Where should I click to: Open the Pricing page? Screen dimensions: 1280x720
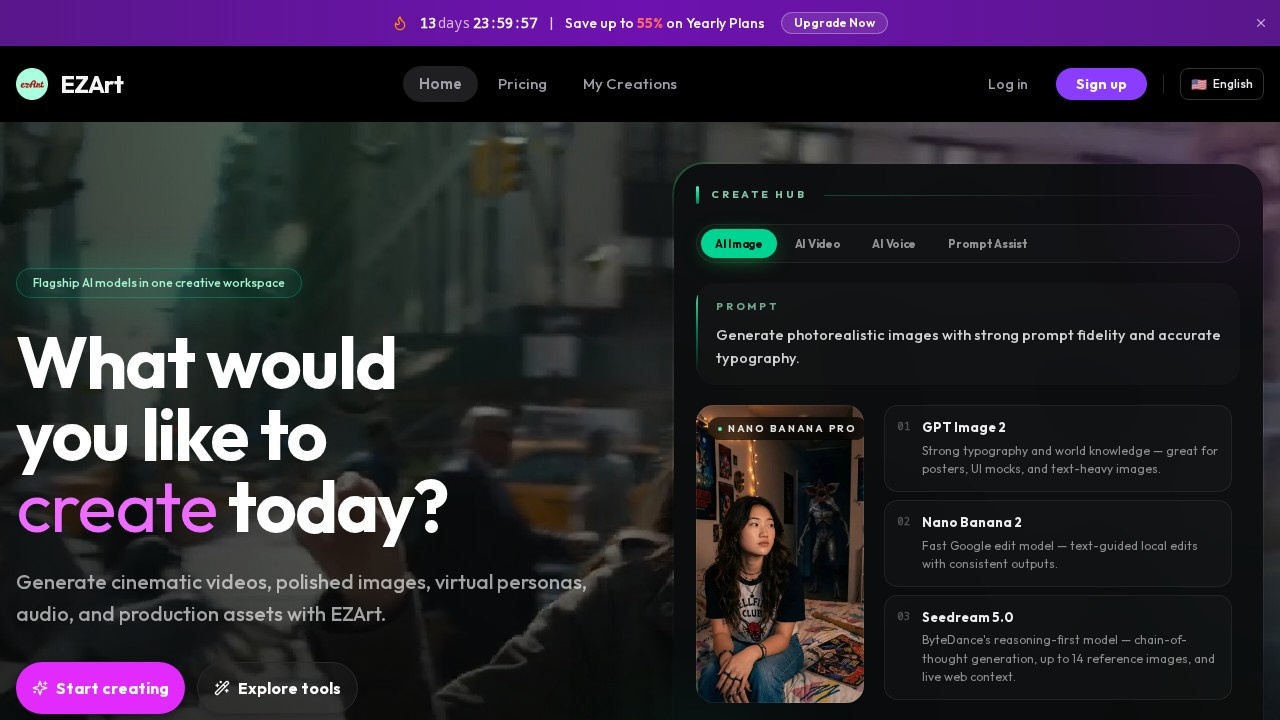pos(522,84)
